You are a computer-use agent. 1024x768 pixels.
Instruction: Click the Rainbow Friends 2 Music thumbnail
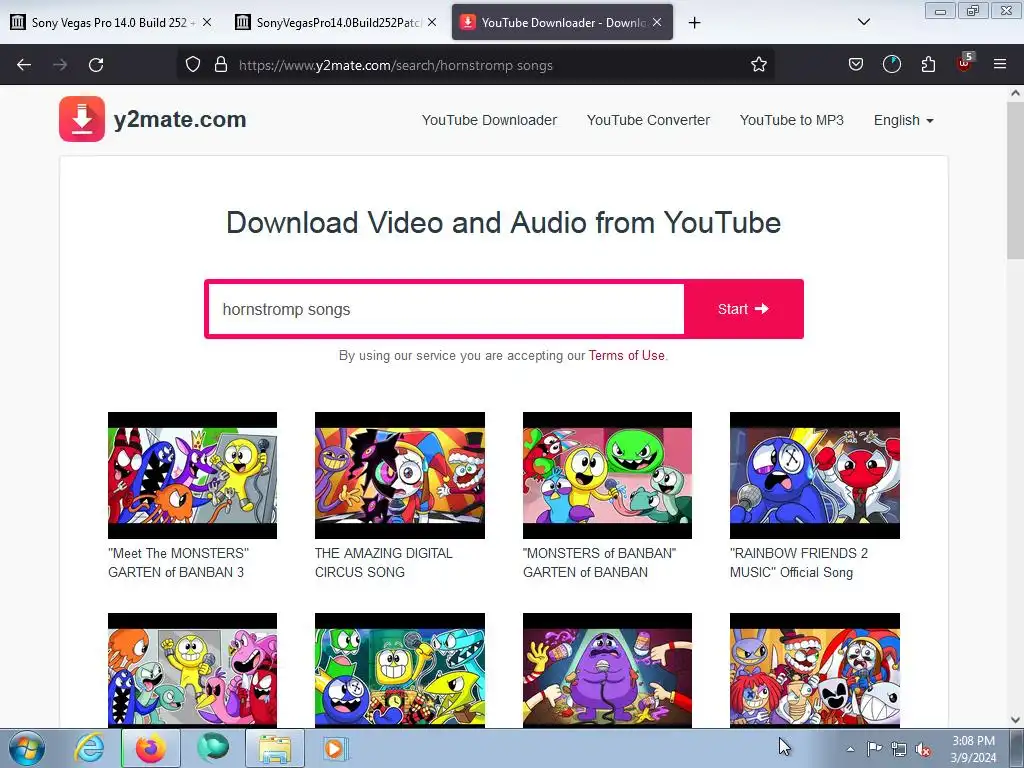click(x=814, y=475)
